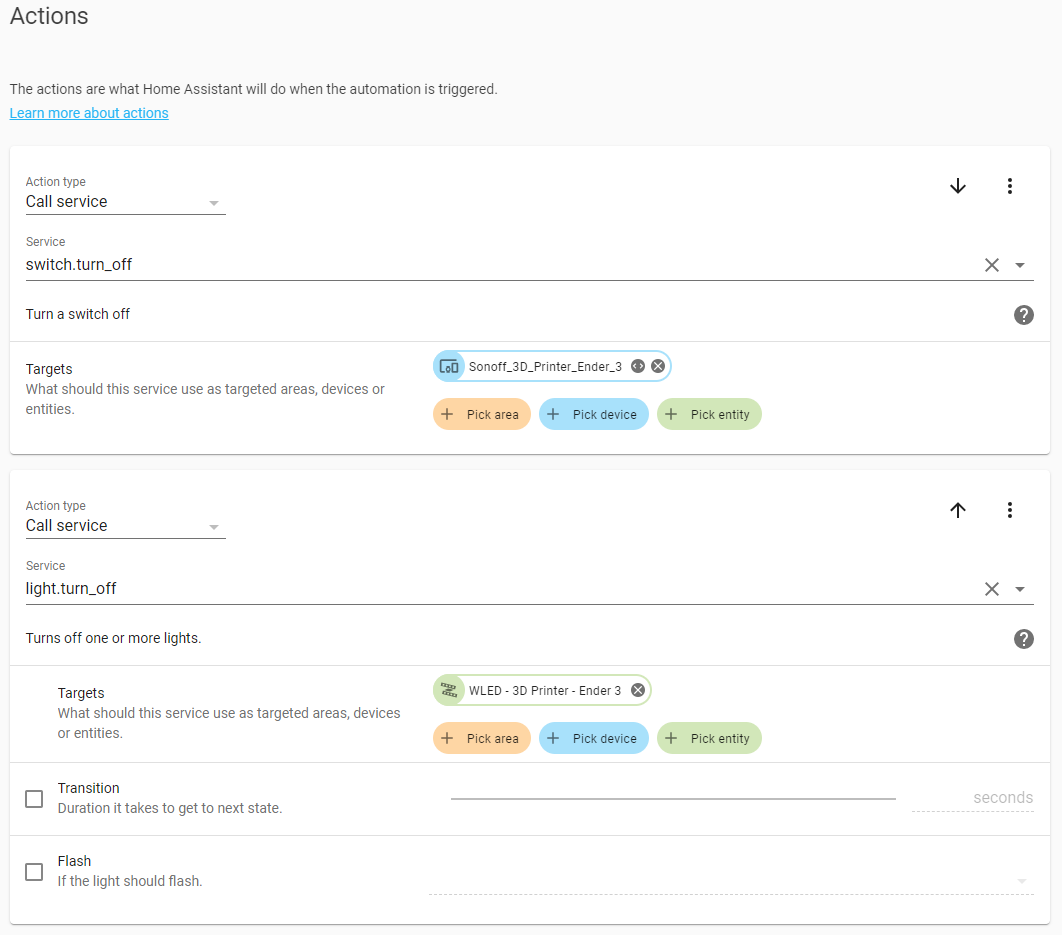Image resolution: width=1062 pixels, height=935 pixels.
Task: Expand Sonoff_3D_Printer_Ender_3 into entities
Action: [x=637, y=366]
